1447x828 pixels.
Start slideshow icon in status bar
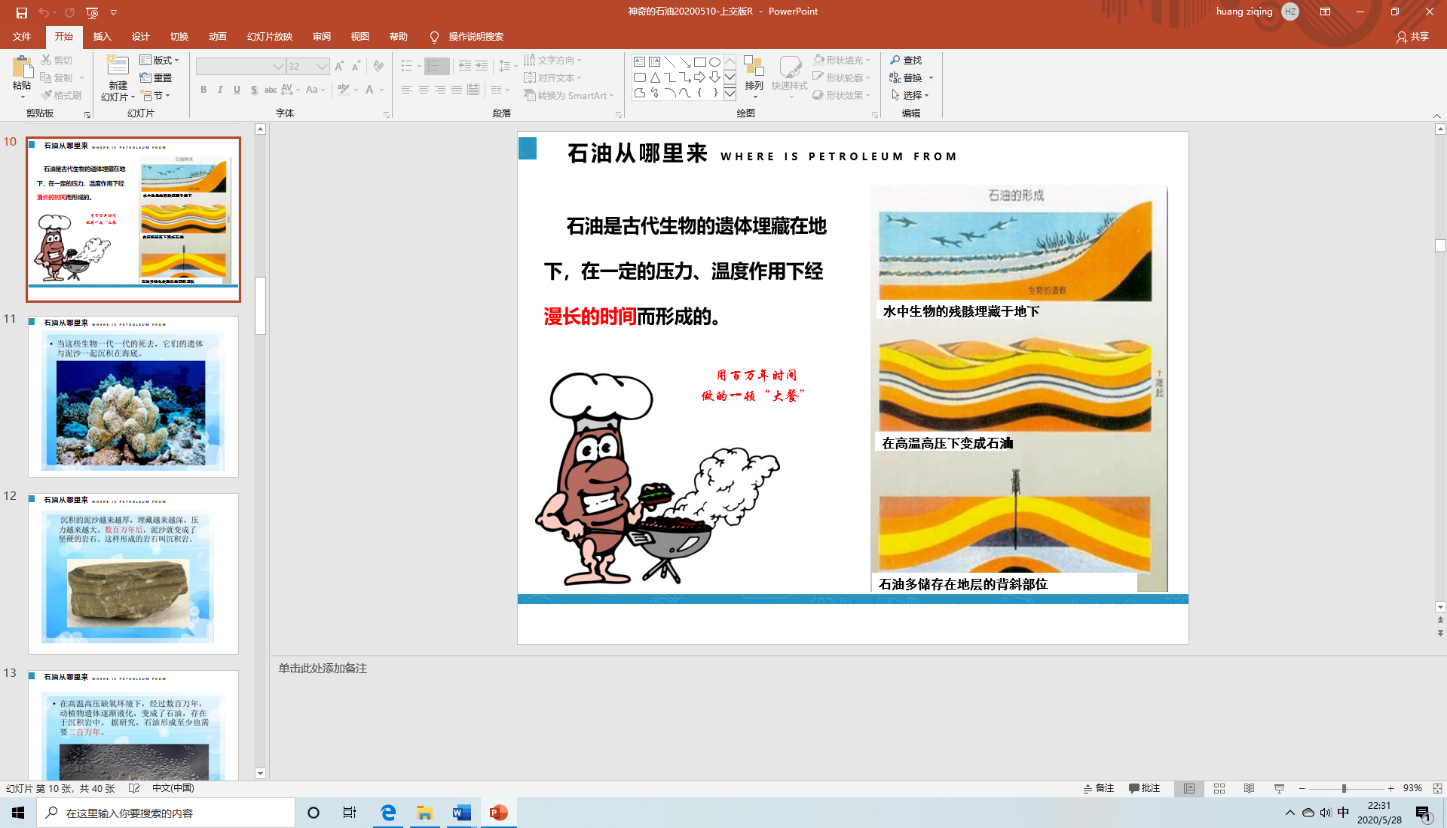coord(1279,788)
